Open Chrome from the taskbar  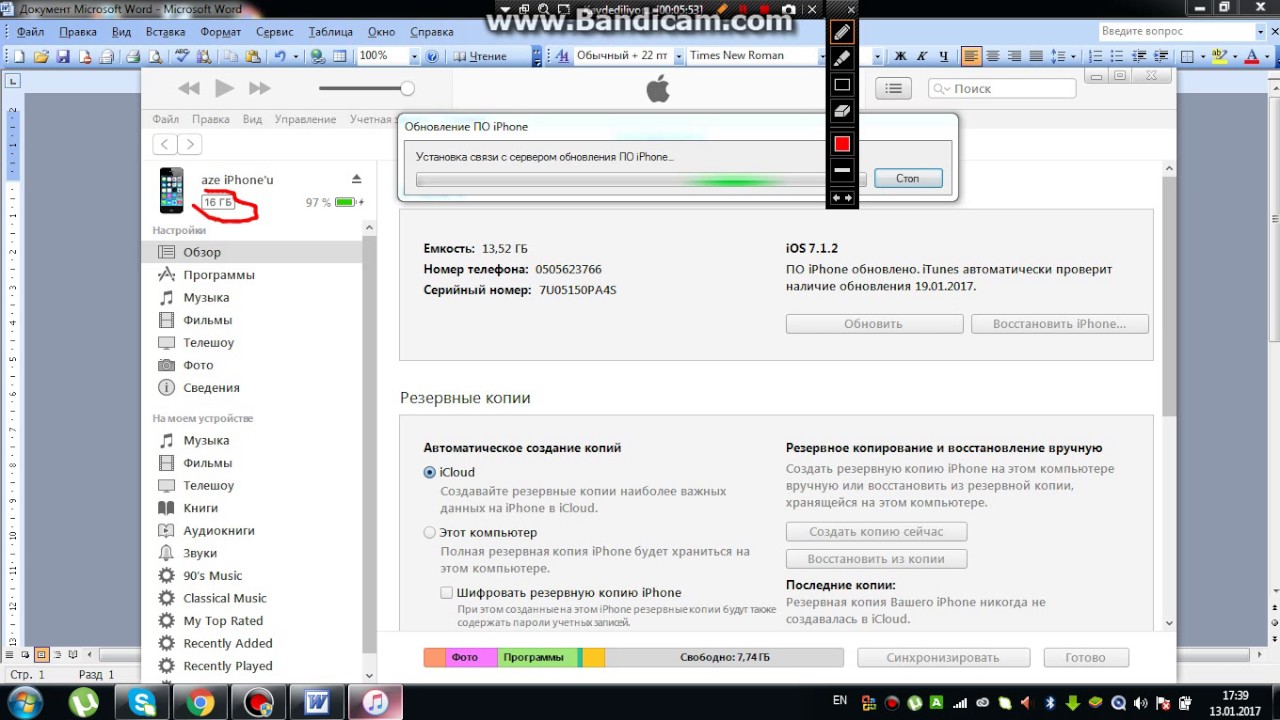[x=201, y=702]
